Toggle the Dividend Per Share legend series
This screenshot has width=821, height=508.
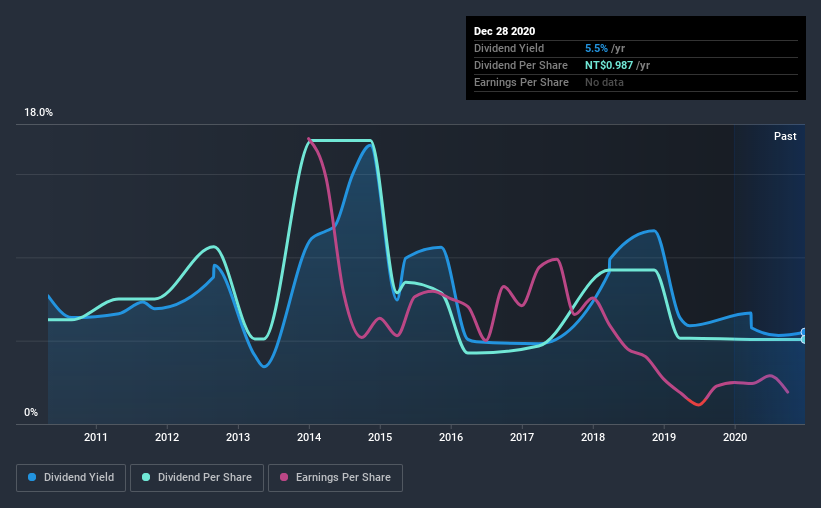coord(197,478)
